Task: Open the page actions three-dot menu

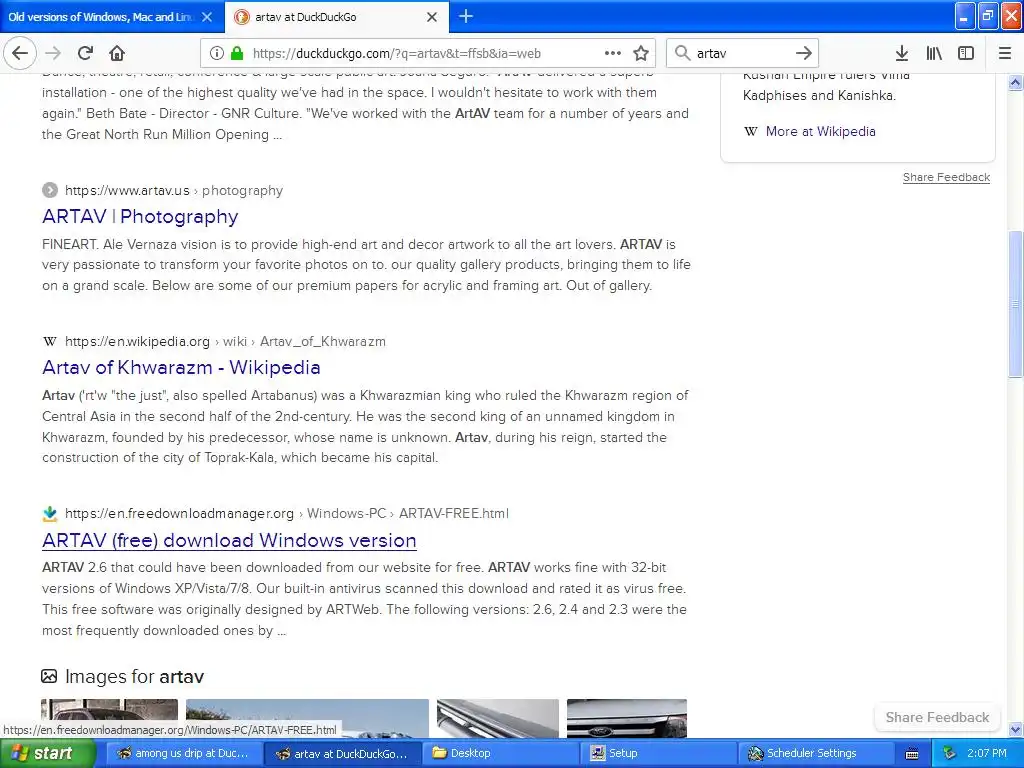Action: tap(613, 53)
